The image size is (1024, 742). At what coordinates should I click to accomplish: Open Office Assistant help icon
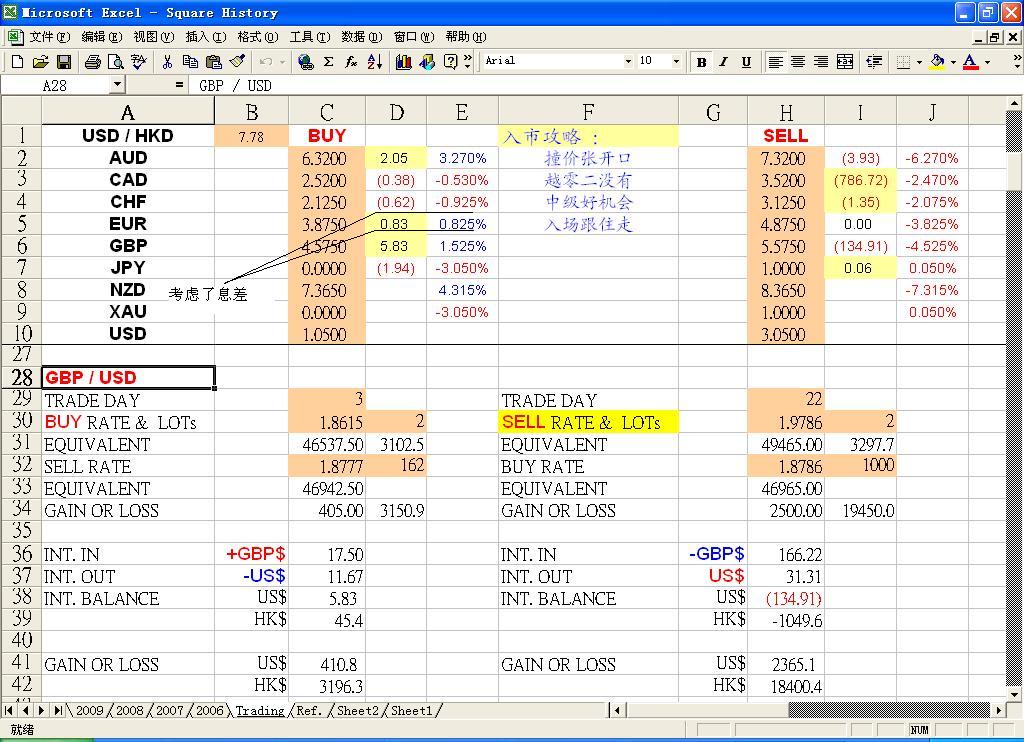coord(450,61)
